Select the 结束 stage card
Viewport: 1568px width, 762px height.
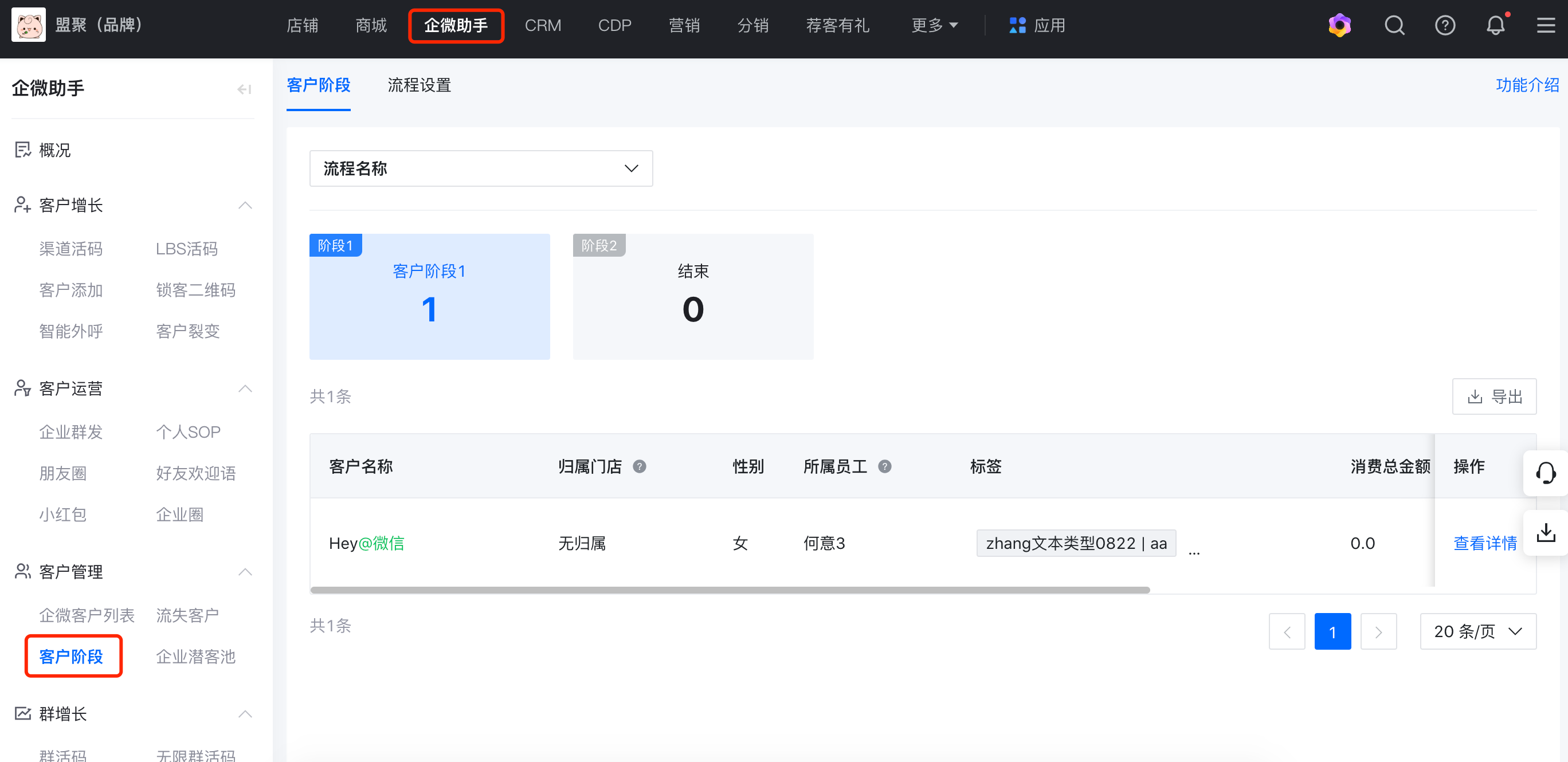(x=693, y=296)
